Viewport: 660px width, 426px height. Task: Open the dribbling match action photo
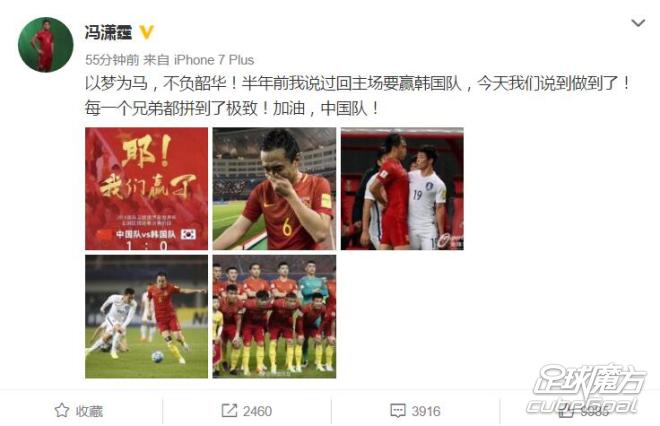tap(146, 317)
